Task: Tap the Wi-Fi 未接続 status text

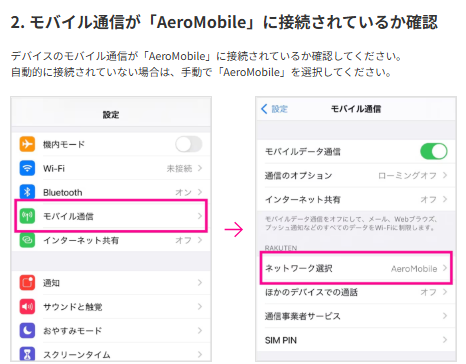Action: click(x=179, y=168)
